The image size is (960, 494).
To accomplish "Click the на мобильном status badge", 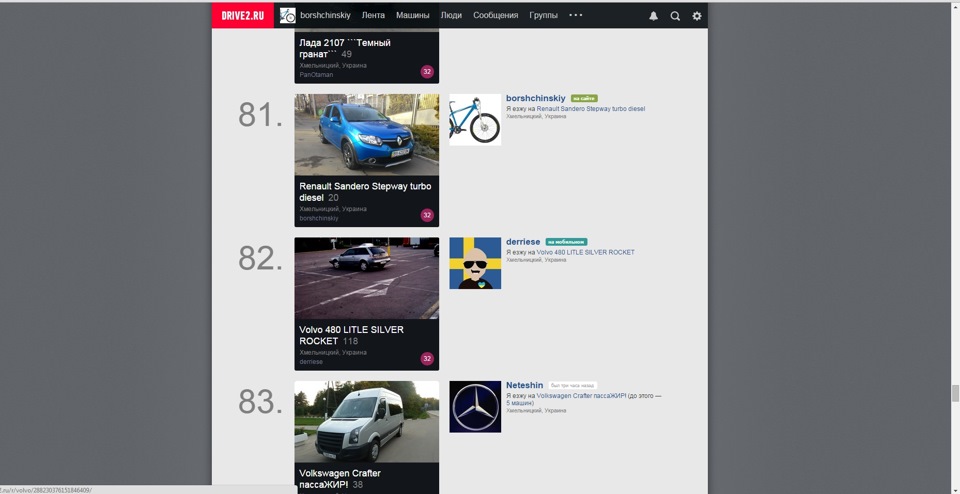I will pyautogui.click(x=566, y=242).
